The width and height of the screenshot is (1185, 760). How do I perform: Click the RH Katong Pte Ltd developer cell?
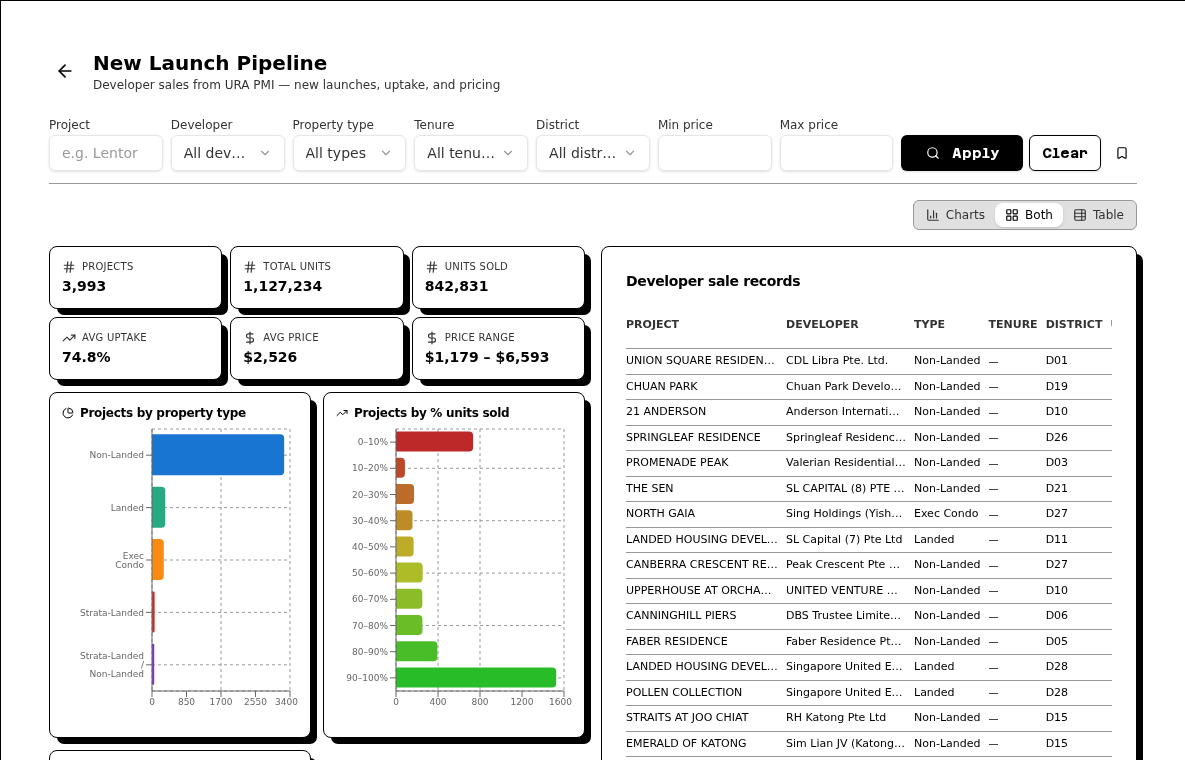[x=835, y=718]
